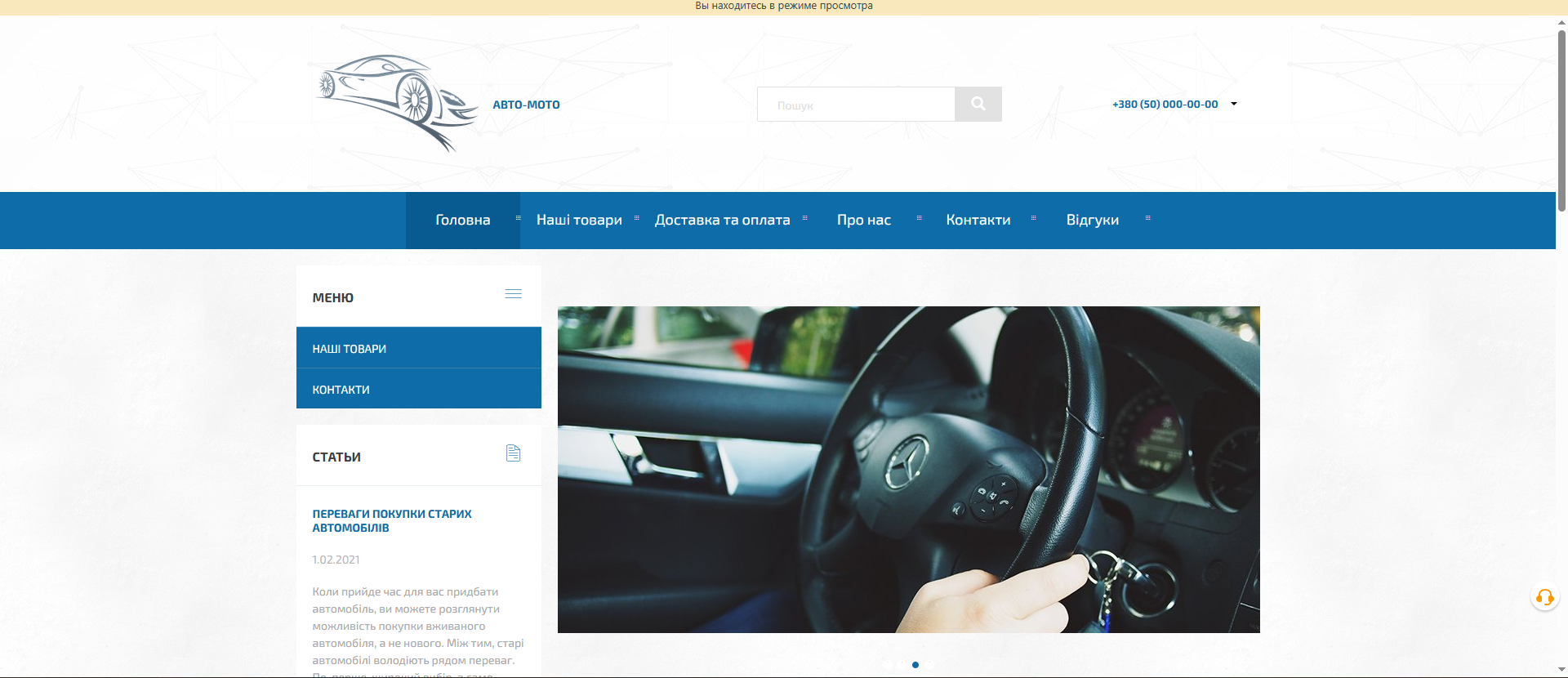Open Відгуки in the navigation bar

1092,220
